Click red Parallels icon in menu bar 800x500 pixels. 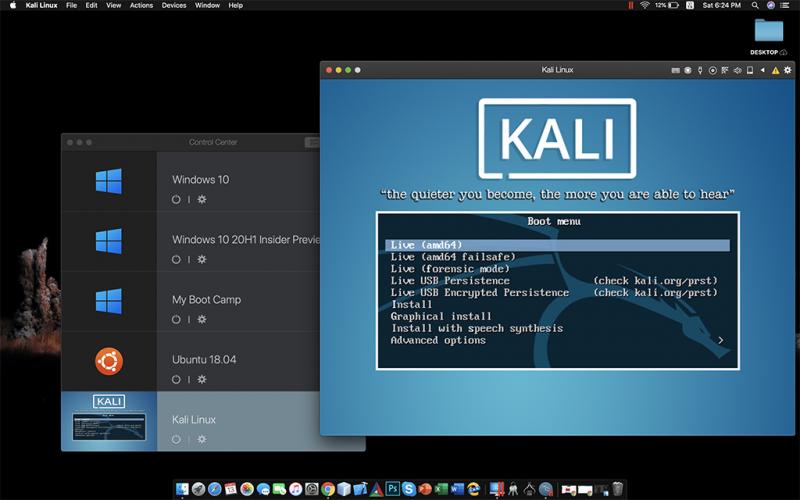[631, 5]
